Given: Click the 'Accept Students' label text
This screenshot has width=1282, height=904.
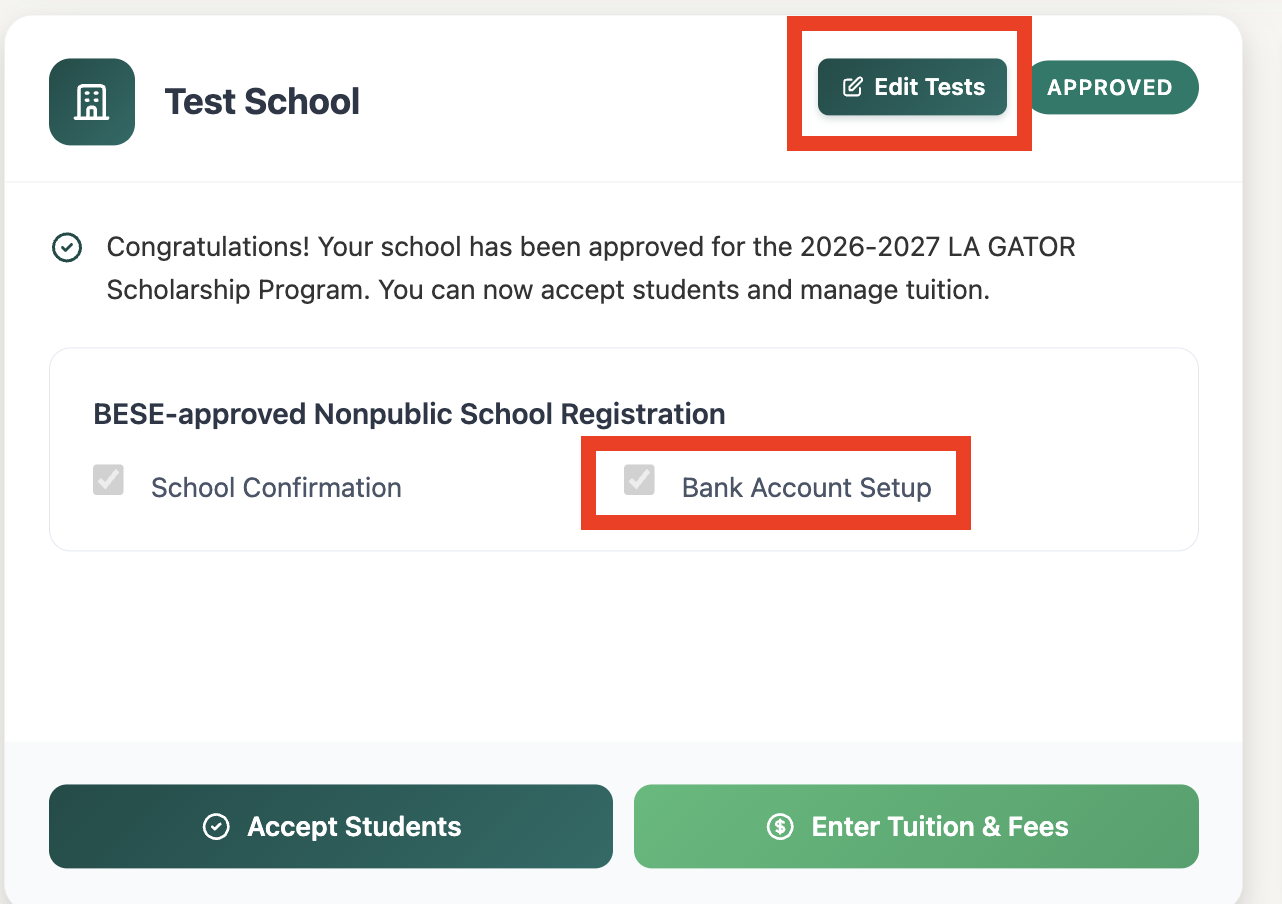Looking at the screenshot, I should [354, 827].
